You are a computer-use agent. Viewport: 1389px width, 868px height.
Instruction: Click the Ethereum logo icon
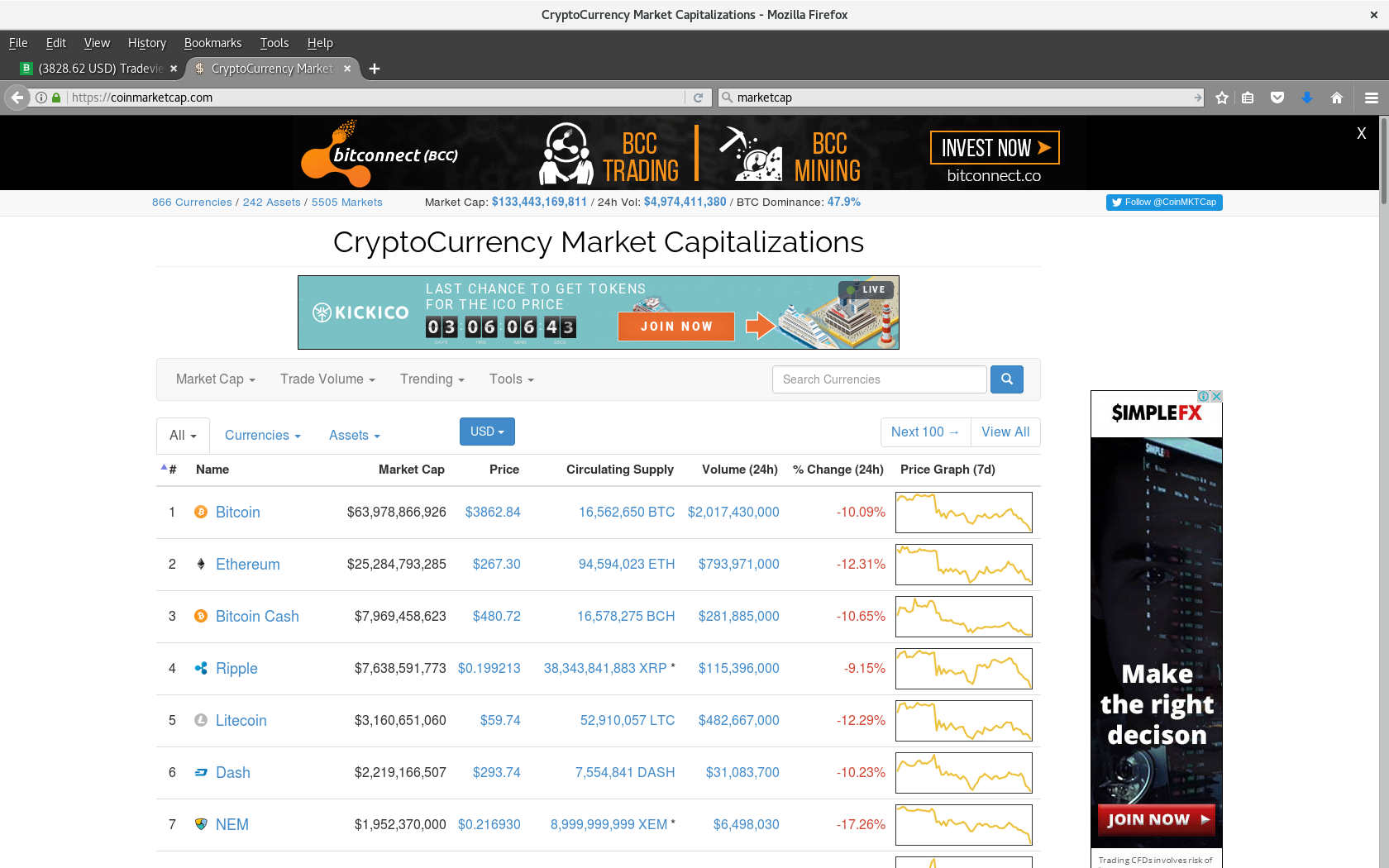point(201,564)
